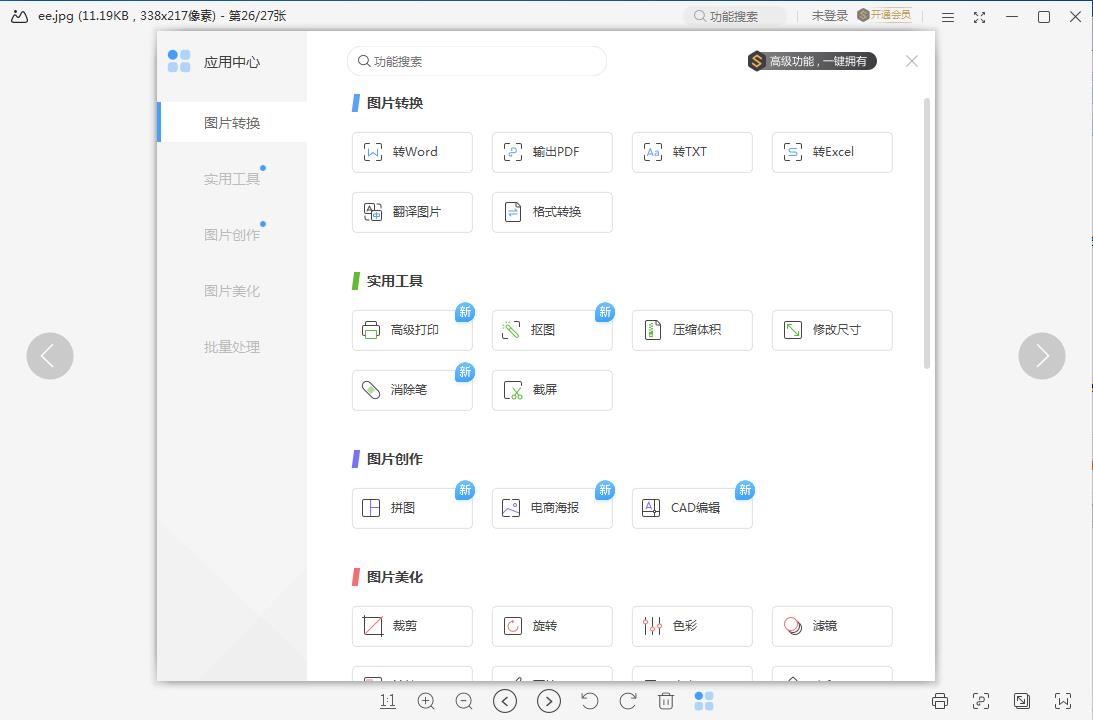Delete the image with trash icon
The width and height of the screenshot is (1093, 720).
pos(666,701)
